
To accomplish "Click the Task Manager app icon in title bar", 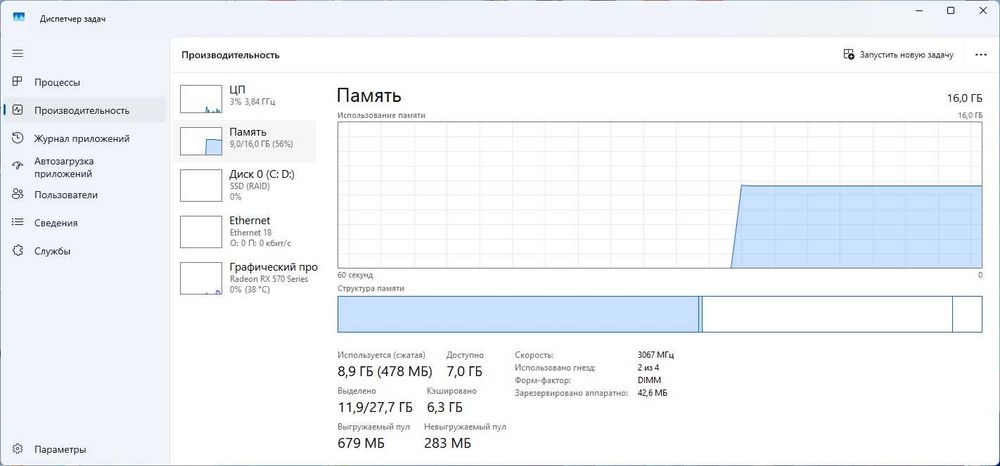I will (18, 18).
